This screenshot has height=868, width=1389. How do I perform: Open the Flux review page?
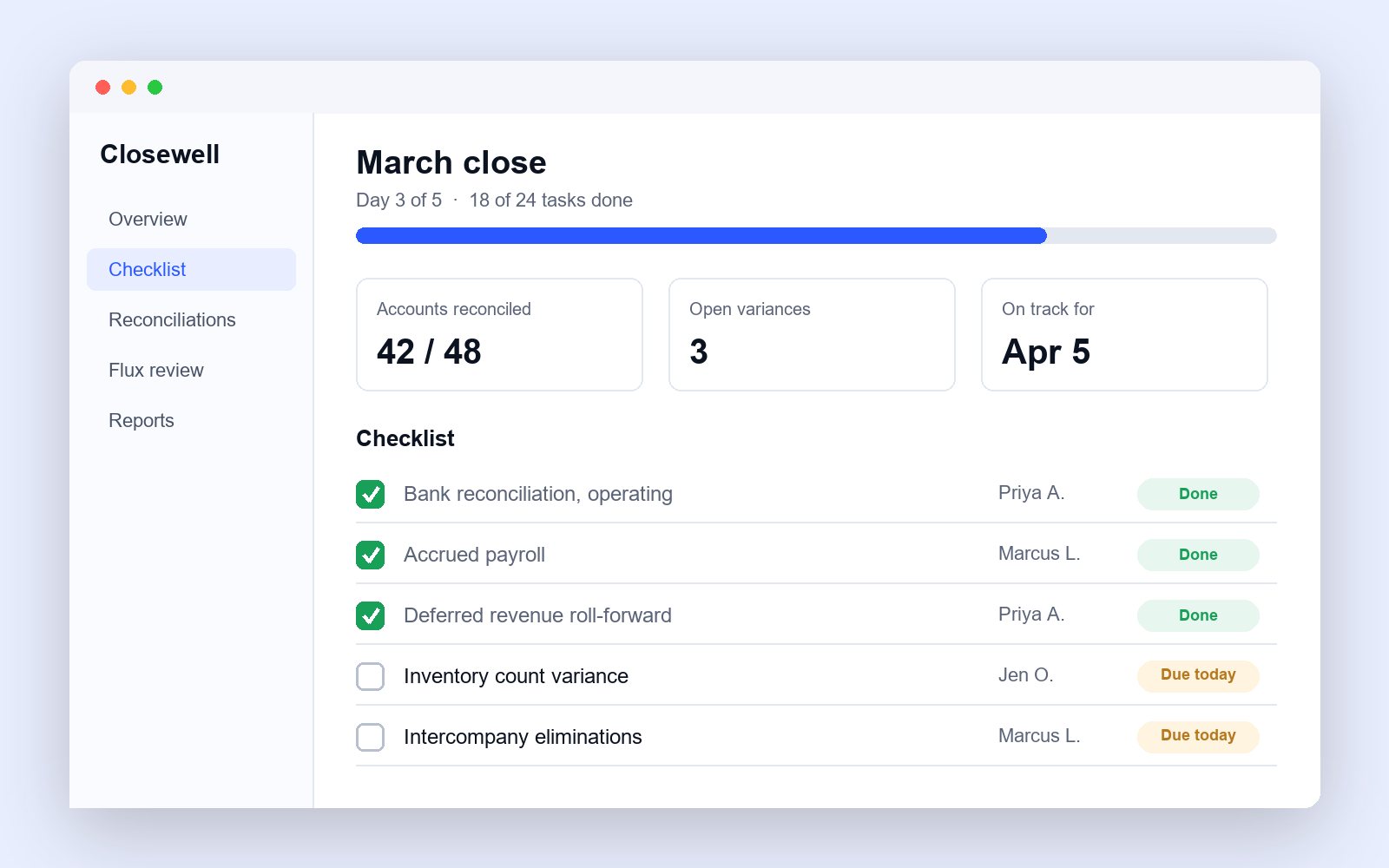[191, 370]
